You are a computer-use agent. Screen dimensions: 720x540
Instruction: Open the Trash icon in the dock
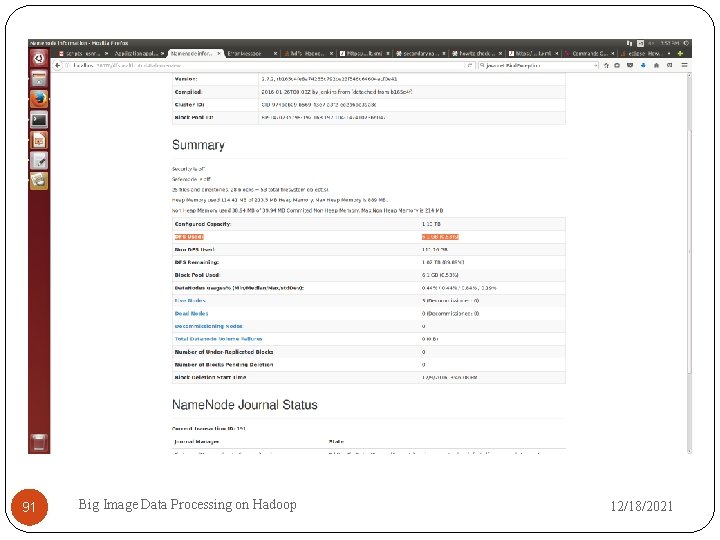(x=39, y=443)
